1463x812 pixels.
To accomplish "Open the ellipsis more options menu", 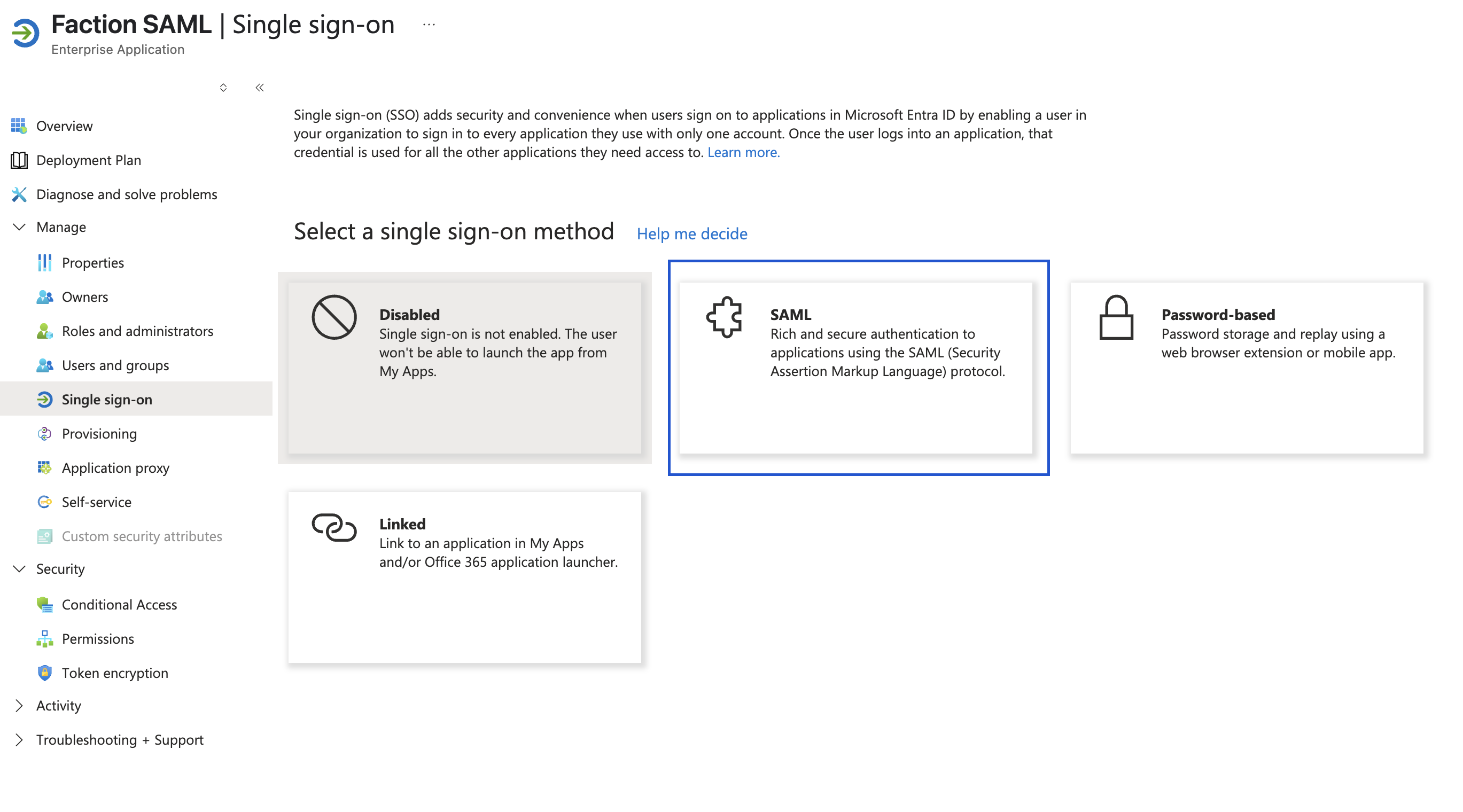I will [429, 25].
